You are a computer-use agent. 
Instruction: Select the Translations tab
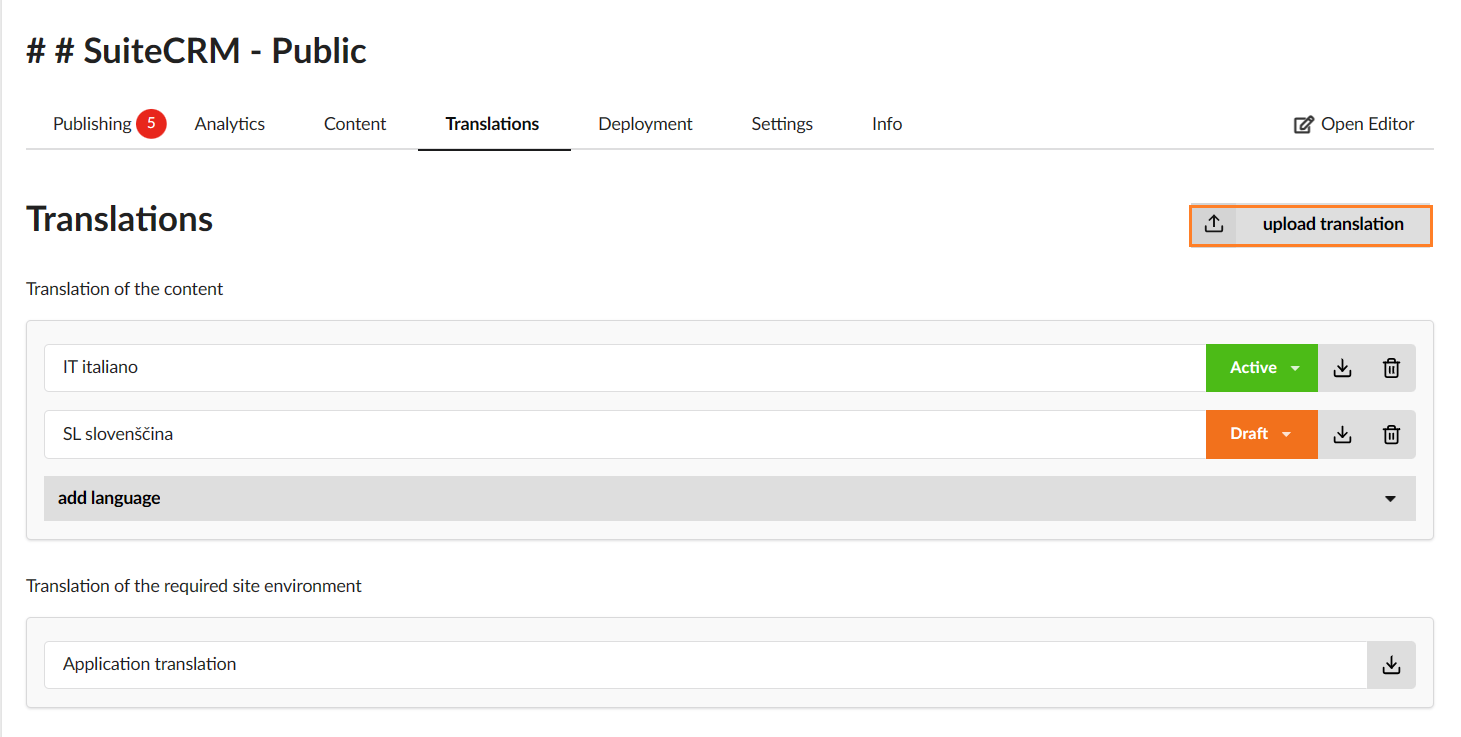(x=493, y=124)
